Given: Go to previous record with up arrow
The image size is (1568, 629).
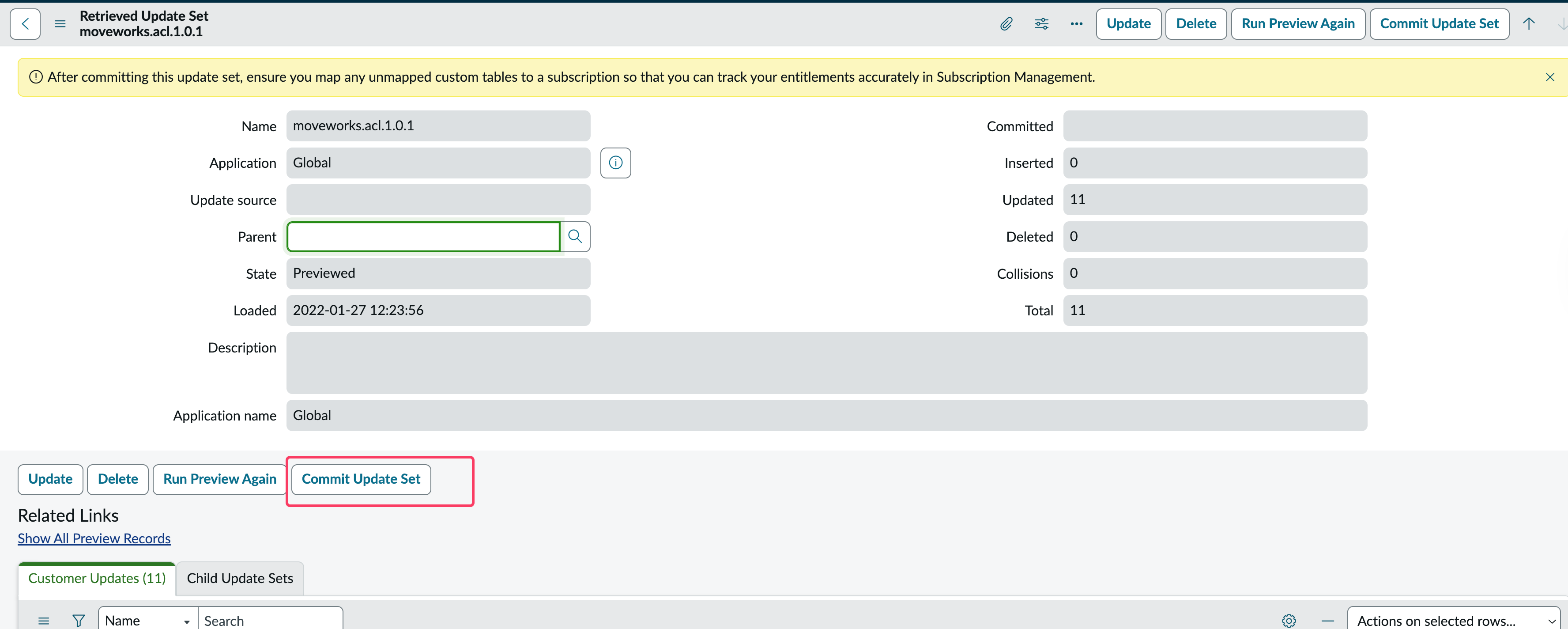Looking at the screenshot, I should point(1528,24).
